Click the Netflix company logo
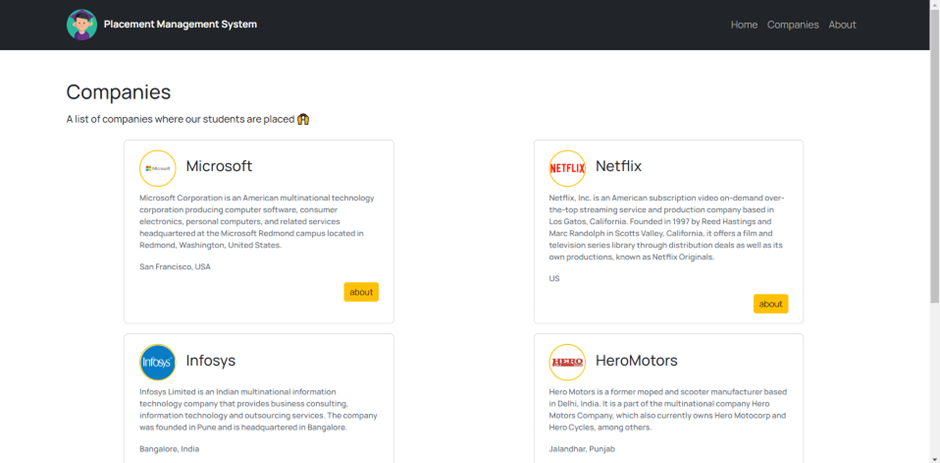 coord(567,169)
